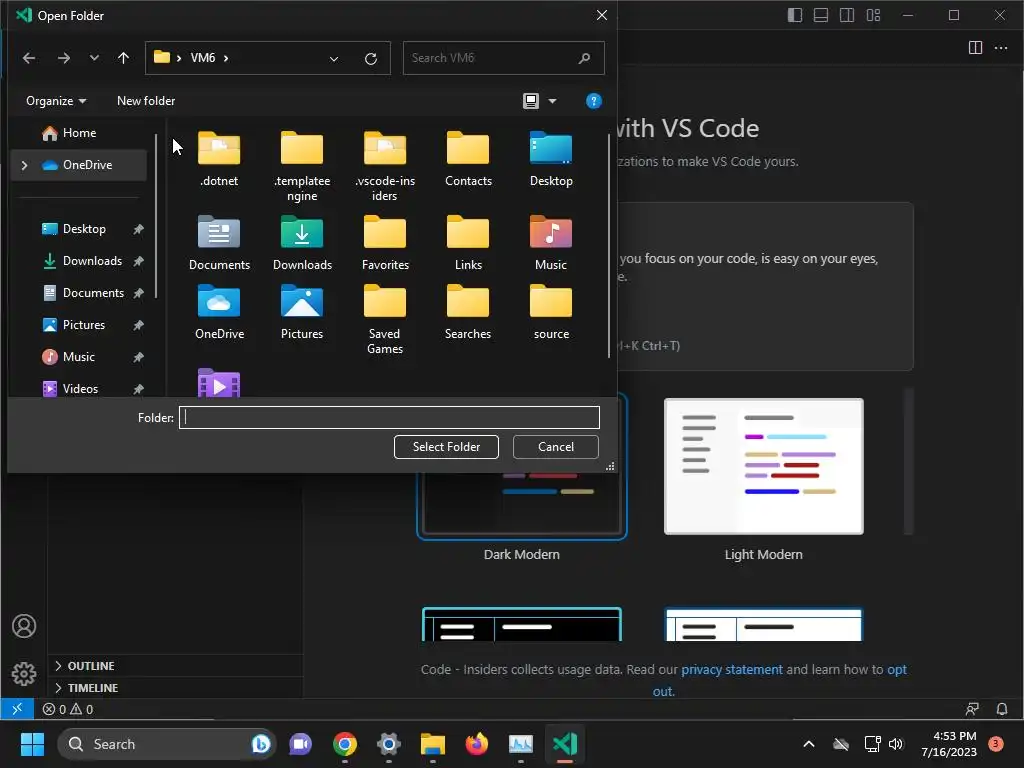Open VS Code Accounts icon
The width and height of the screenshot is (1024, 768).
[24, 626]
